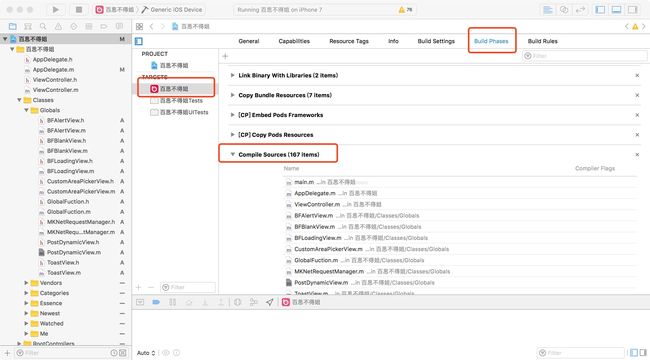Remove the Copy Pods Resources phase
This screenshot has height=360, width=650.
point(637,135)
